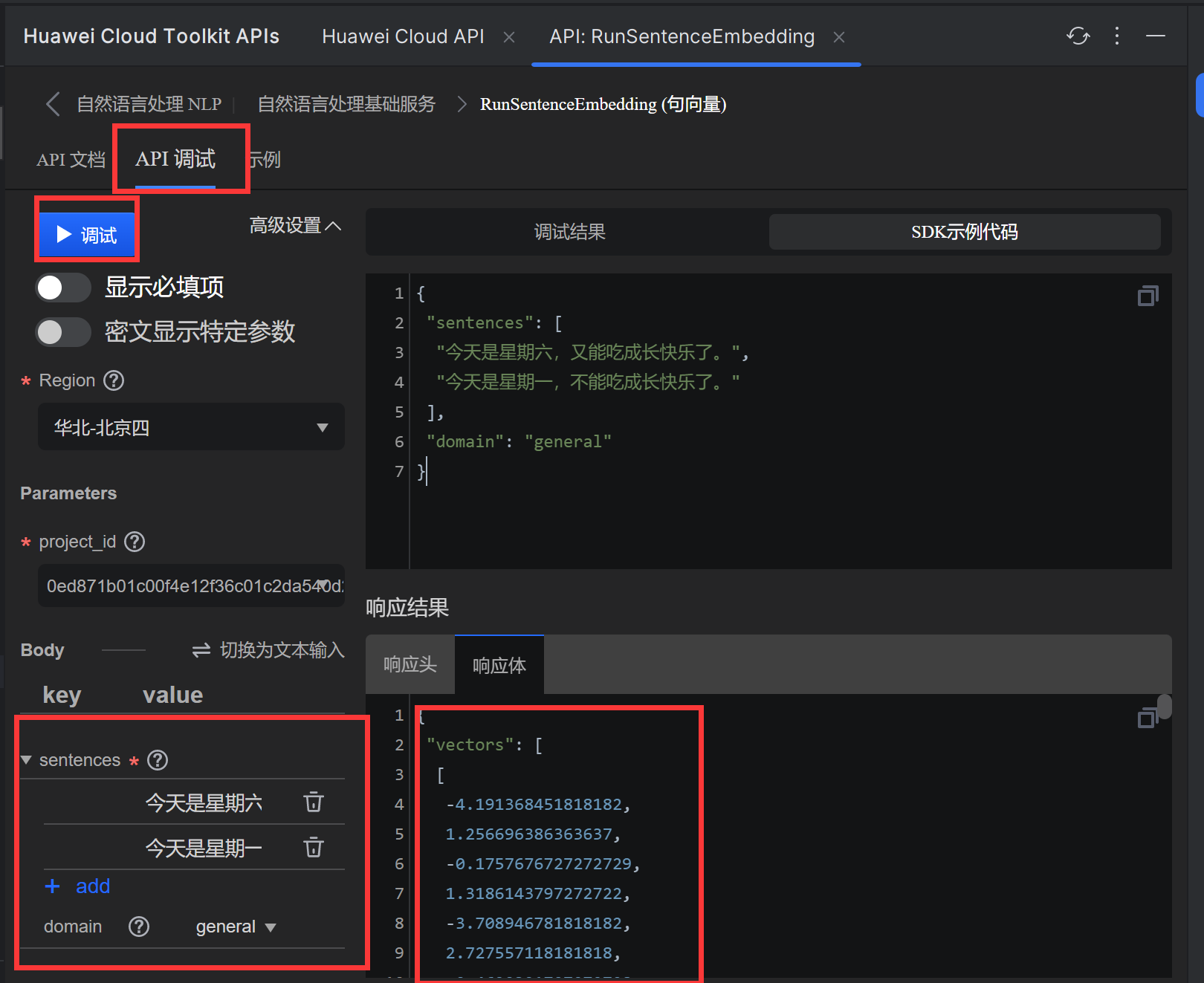Show the 响应体 tab
Viewport: 1204px width, 983px height.
[499, 664]
